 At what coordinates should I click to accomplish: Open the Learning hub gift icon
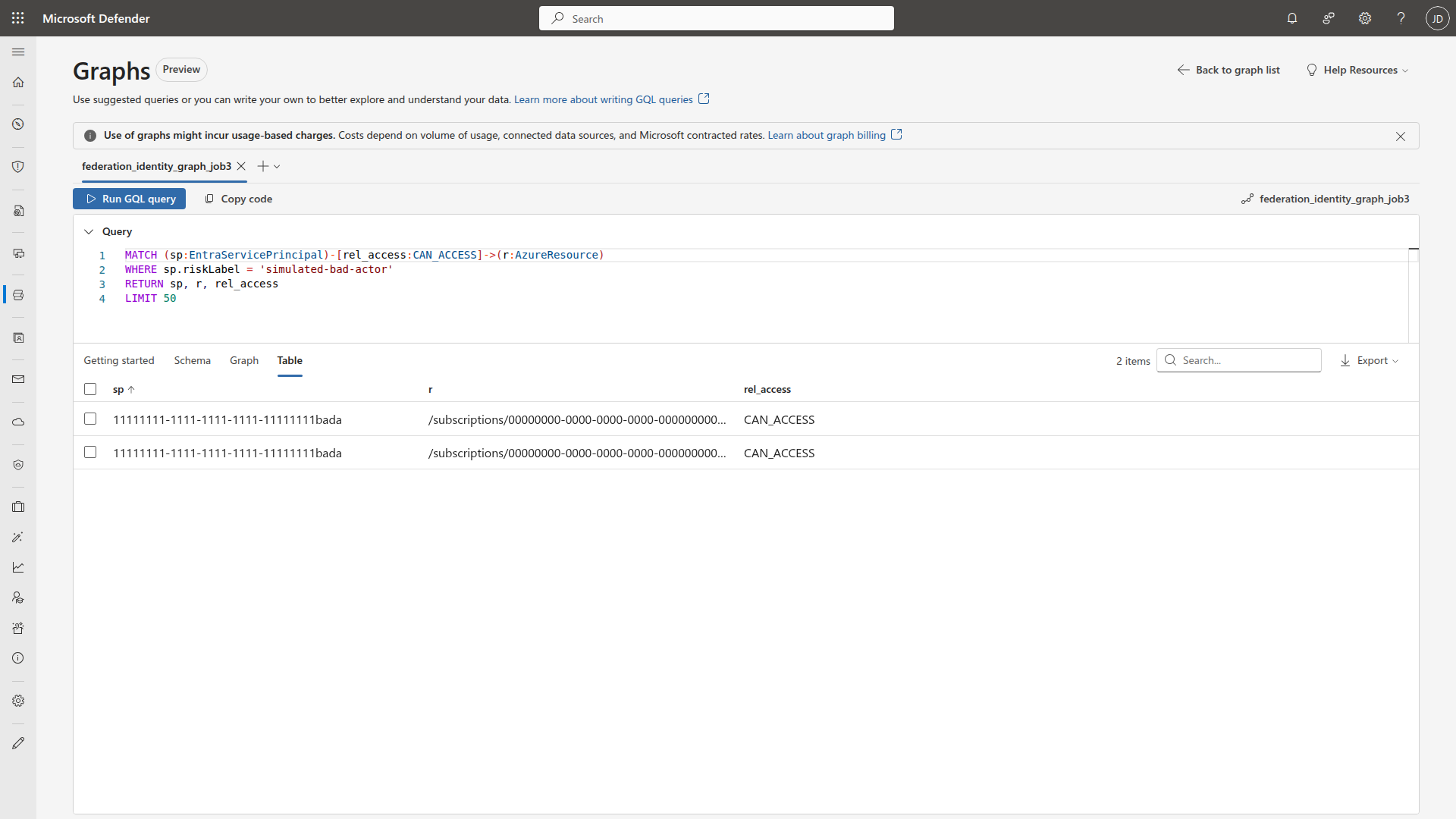click(x=18, y=628)
